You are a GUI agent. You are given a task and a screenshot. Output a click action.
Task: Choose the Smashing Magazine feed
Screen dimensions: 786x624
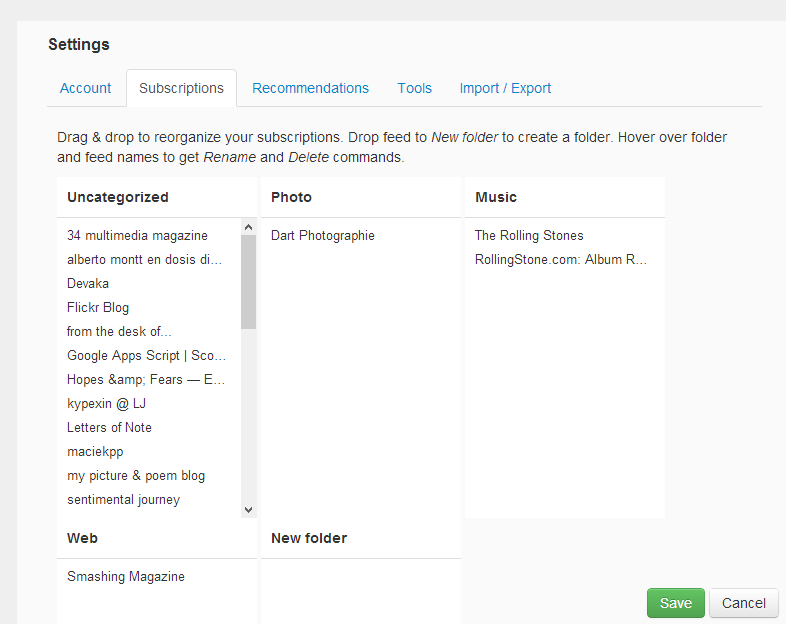(126, 576)
